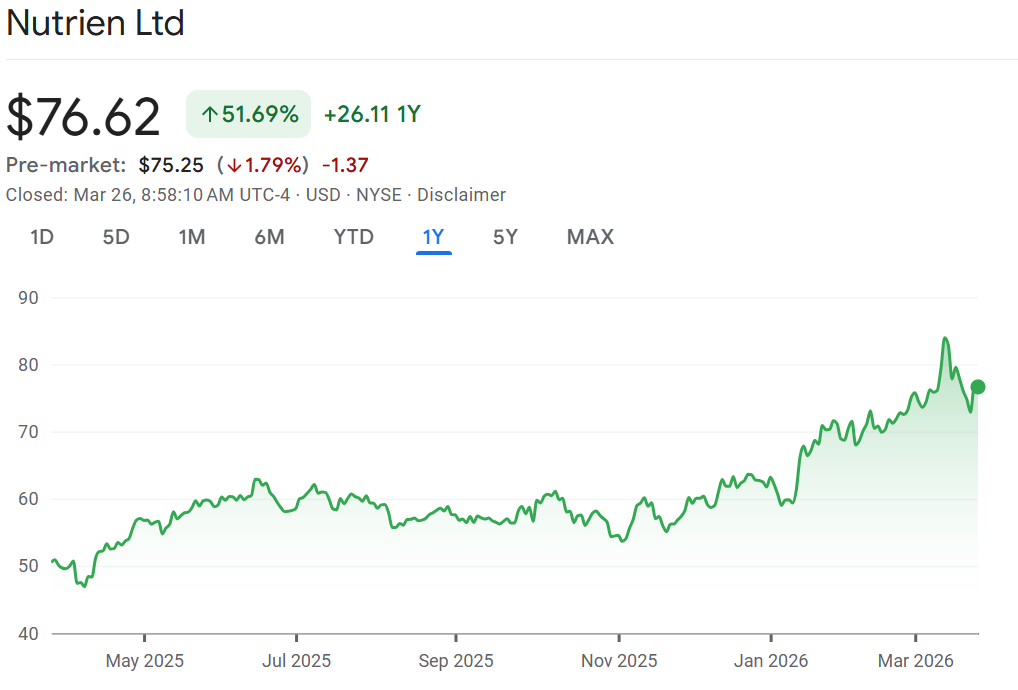The height and width of the screenshot is (690, 1018).
Task: Click the Jan 2026 axis label
Action: click(771, 661)
